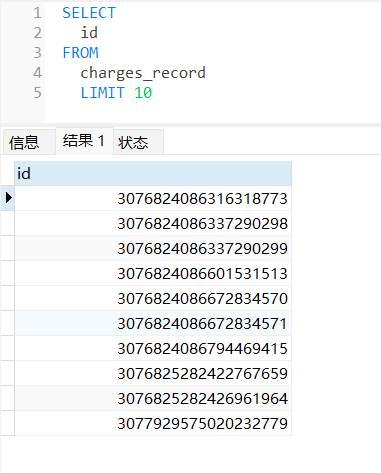
Task: Click the SELECT keyword in editor
Action: tap(89, 13)
